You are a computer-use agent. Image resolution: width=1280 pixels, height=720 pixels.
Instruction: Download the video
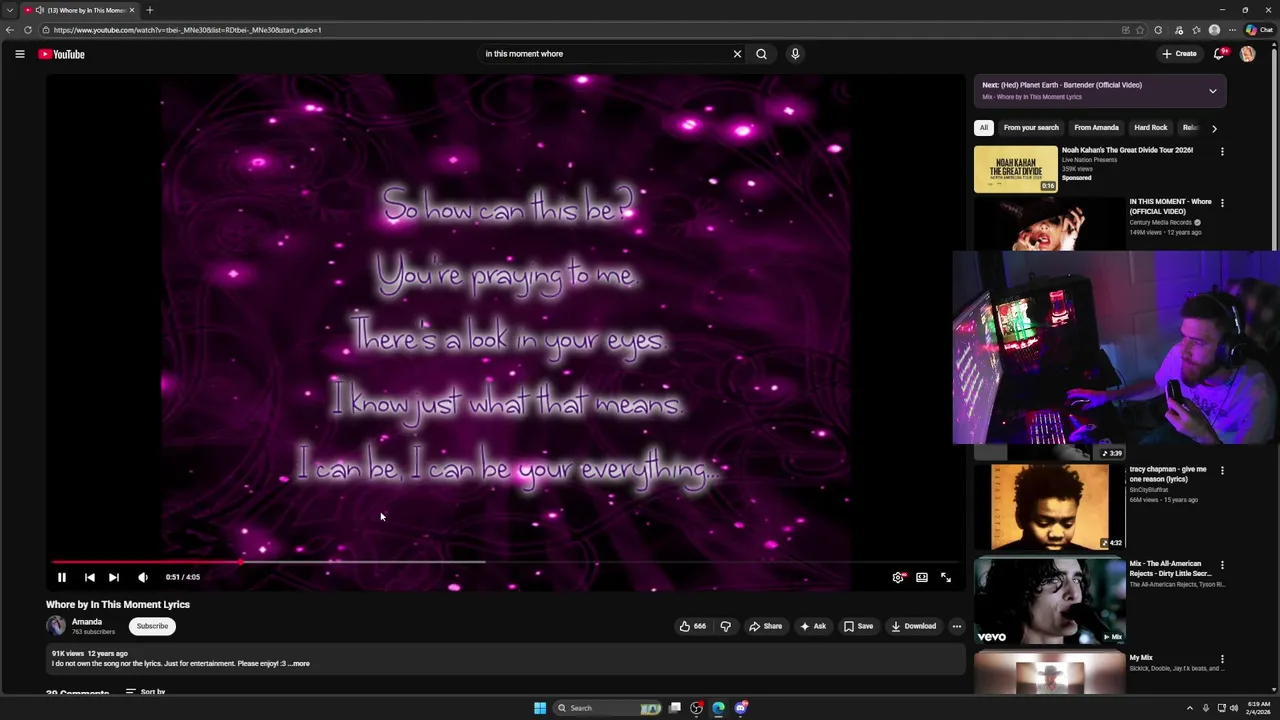(x=914, y=626)
